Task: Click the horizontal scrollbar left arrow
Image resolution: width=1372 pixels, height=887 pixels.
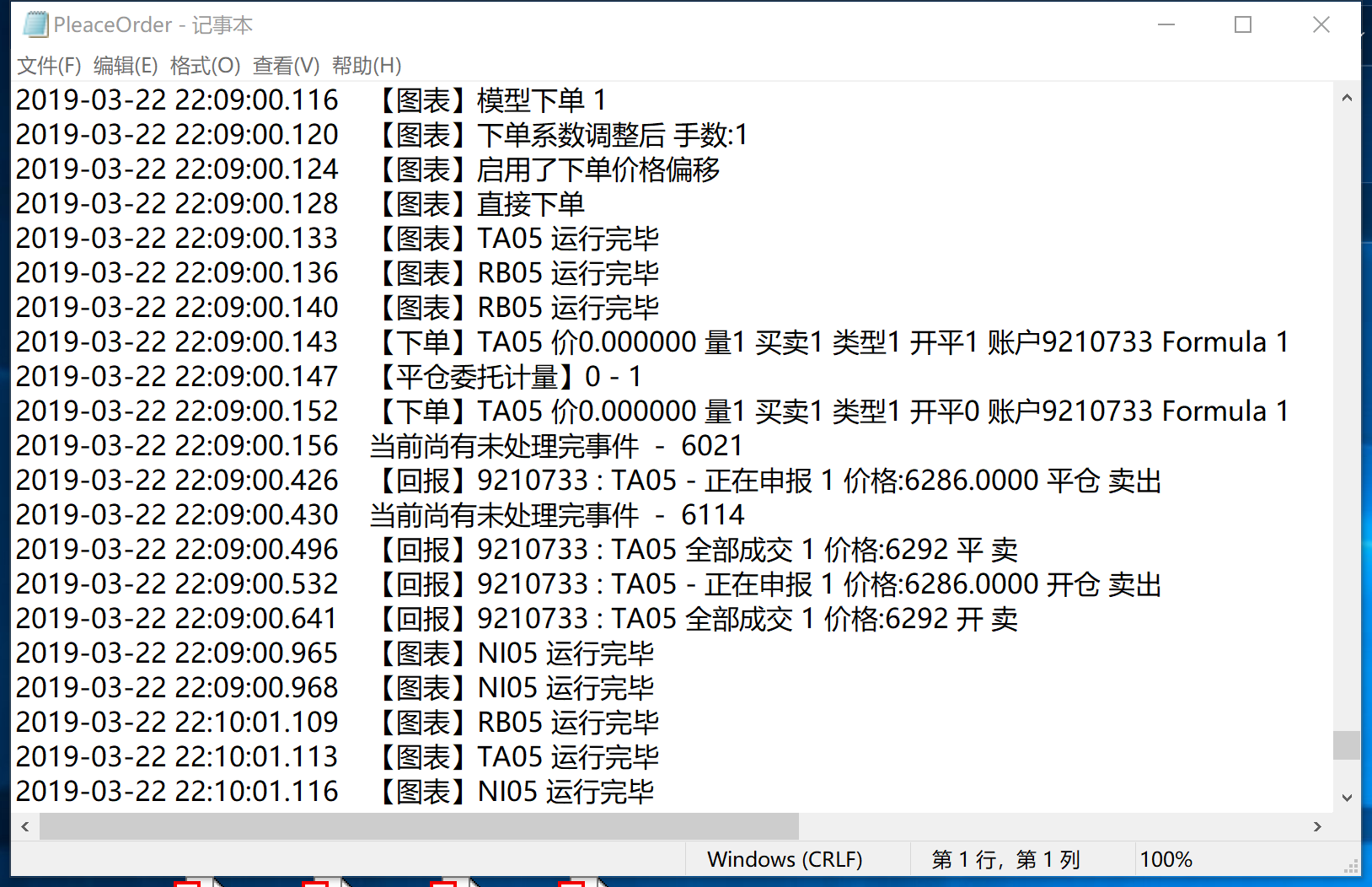Action: click(25, 826)
